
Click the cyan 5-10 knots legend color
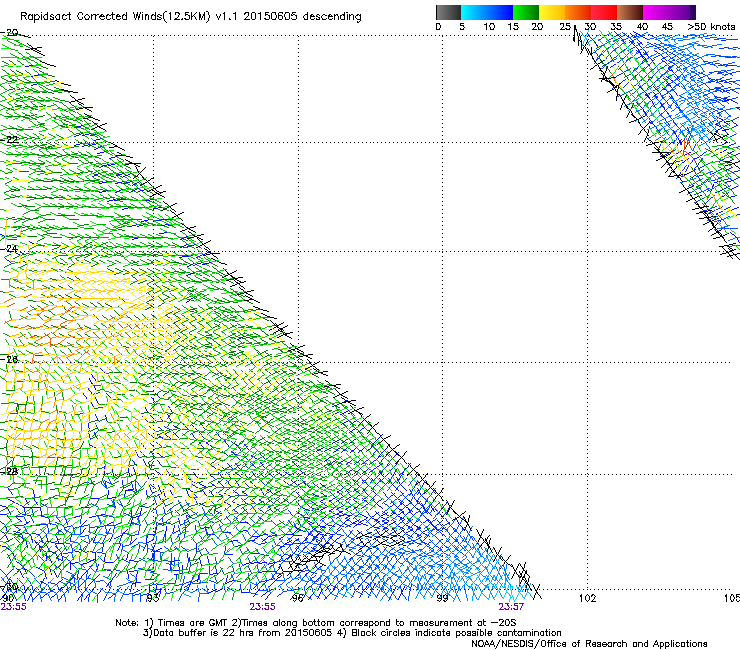point(474,12)
